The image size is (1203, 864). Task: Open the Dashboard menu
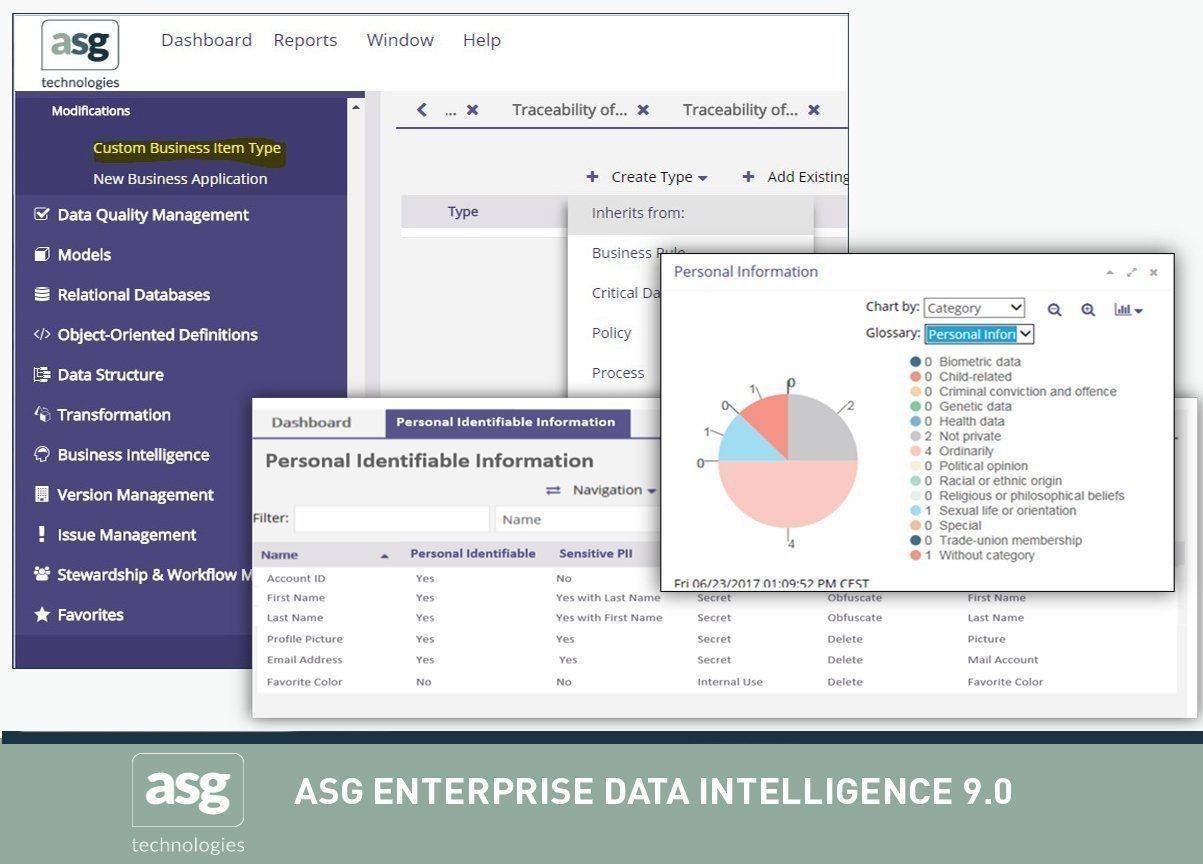click(206, 40)
